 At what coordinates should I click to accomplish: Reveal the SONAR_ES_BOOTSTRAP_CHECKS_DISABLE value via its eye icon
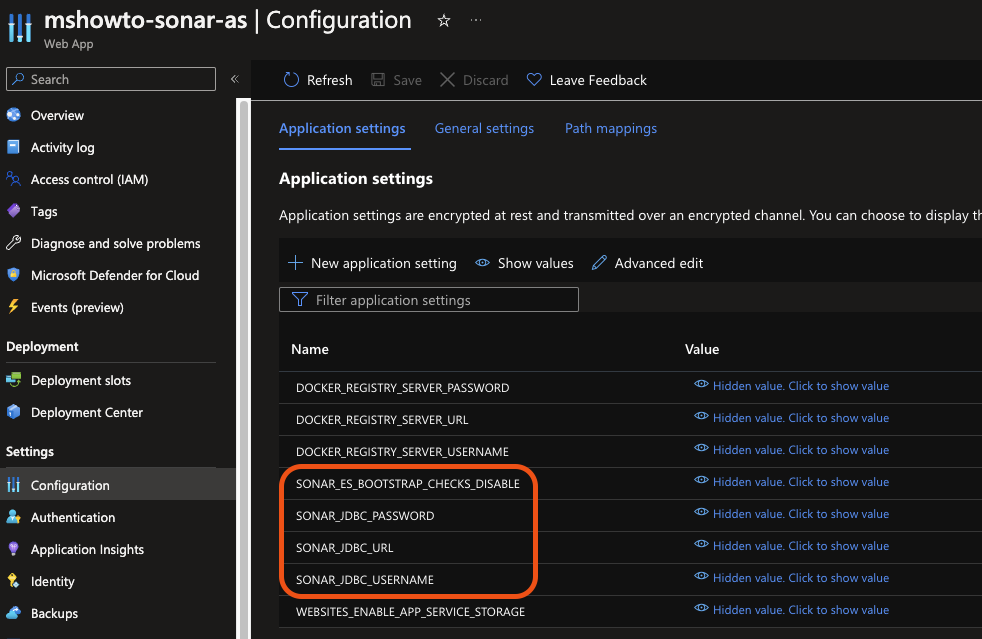(701, 481)
